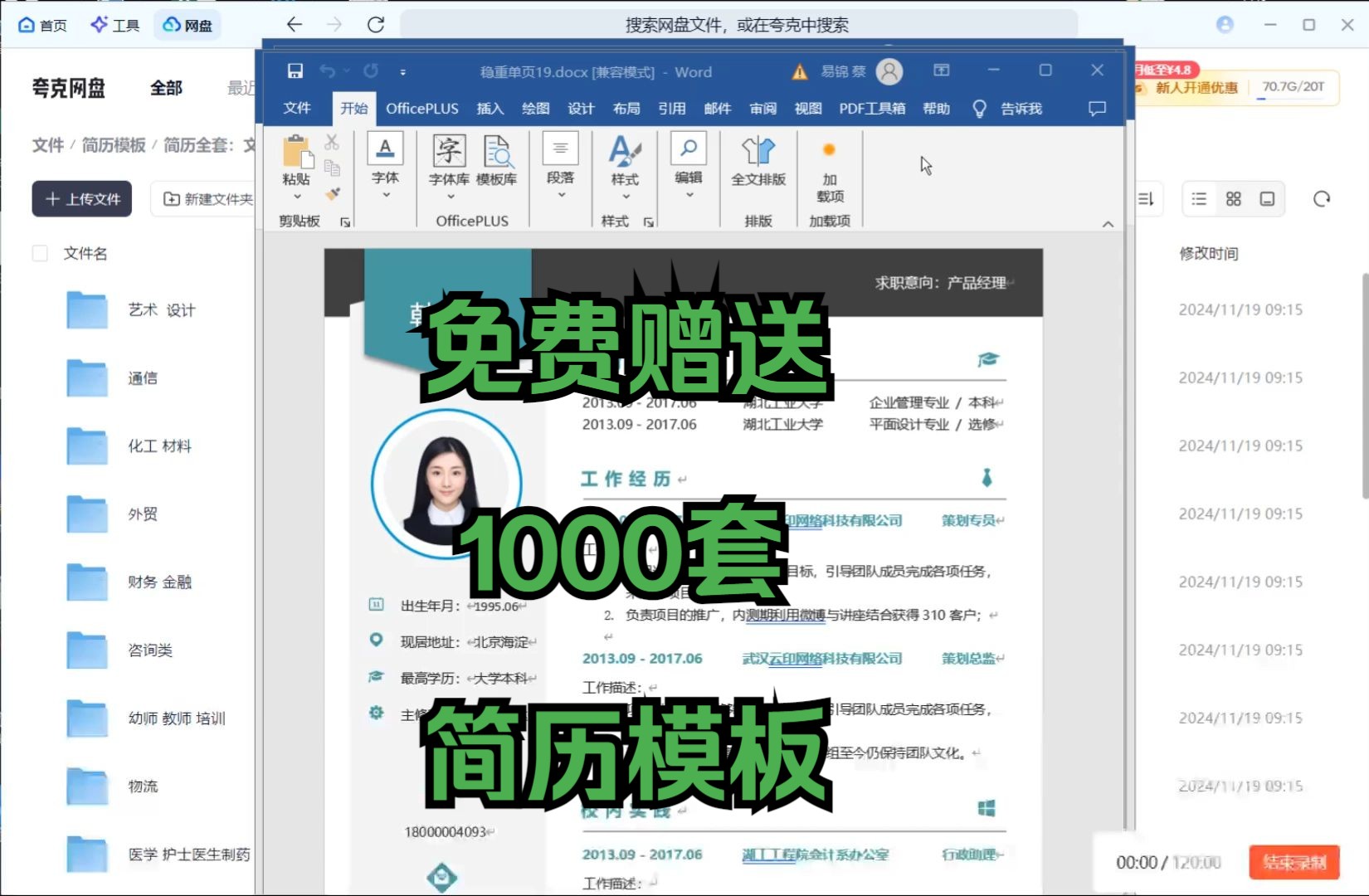Open the File (文件) tab in Word

tap(296, 108)
